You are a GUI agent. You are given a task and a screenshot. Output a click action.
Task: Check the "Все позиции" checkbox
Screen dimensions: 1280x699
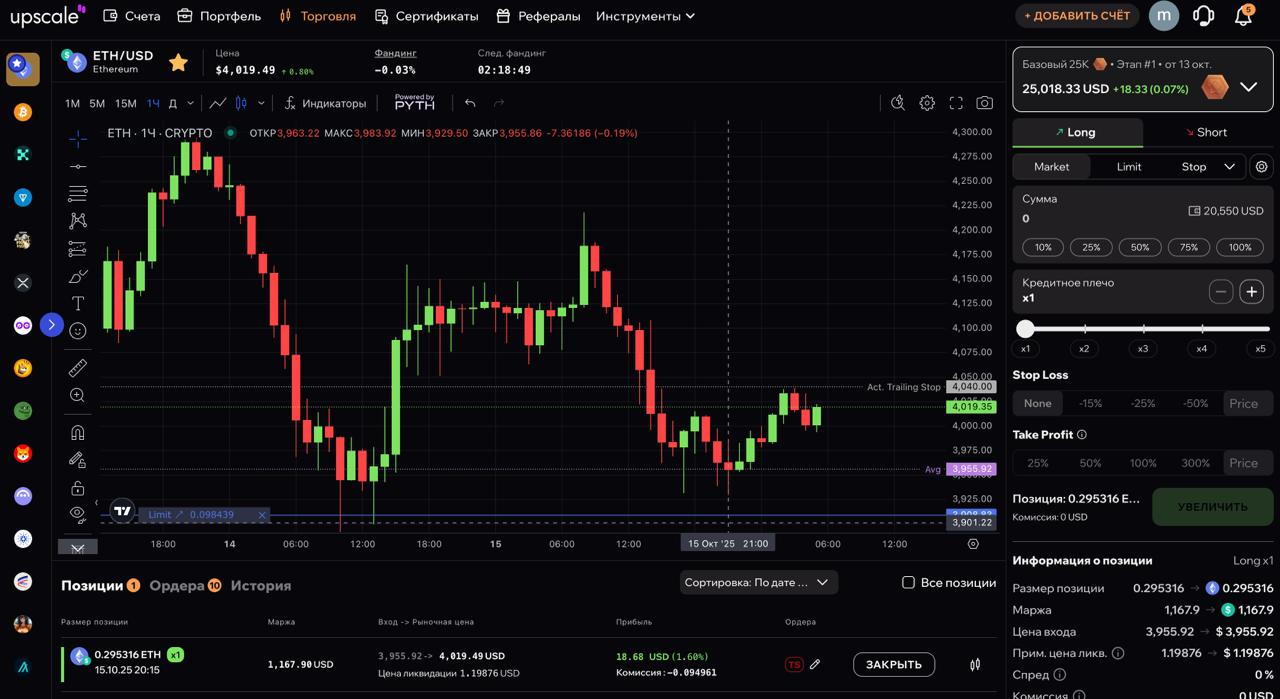coord(908,582)
